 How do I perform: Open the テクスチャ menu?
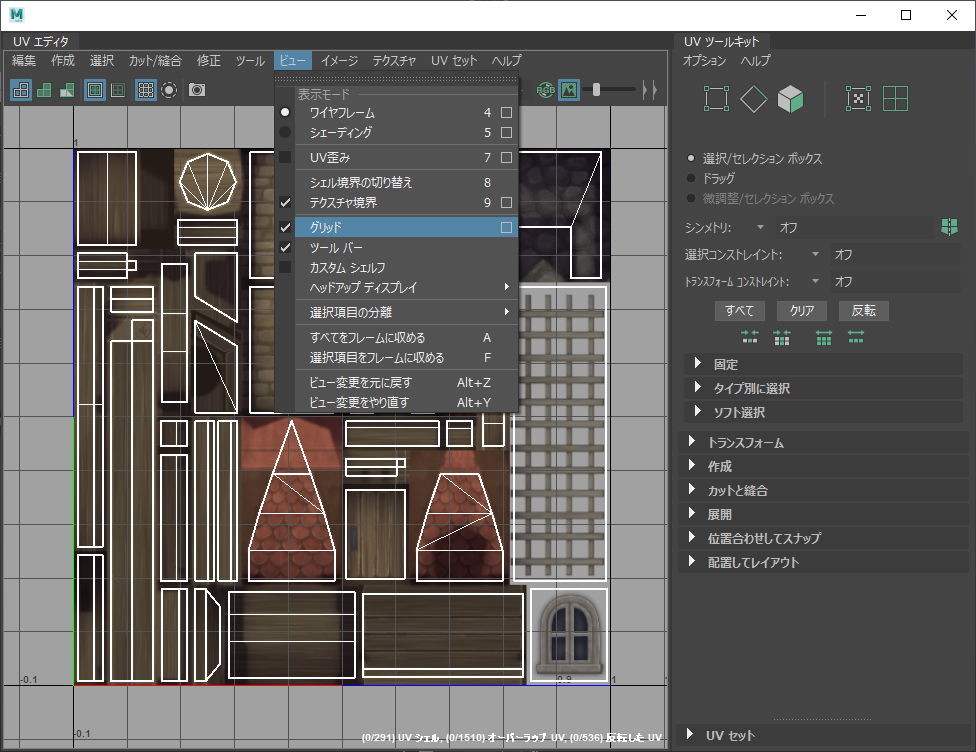click(394, 60)
